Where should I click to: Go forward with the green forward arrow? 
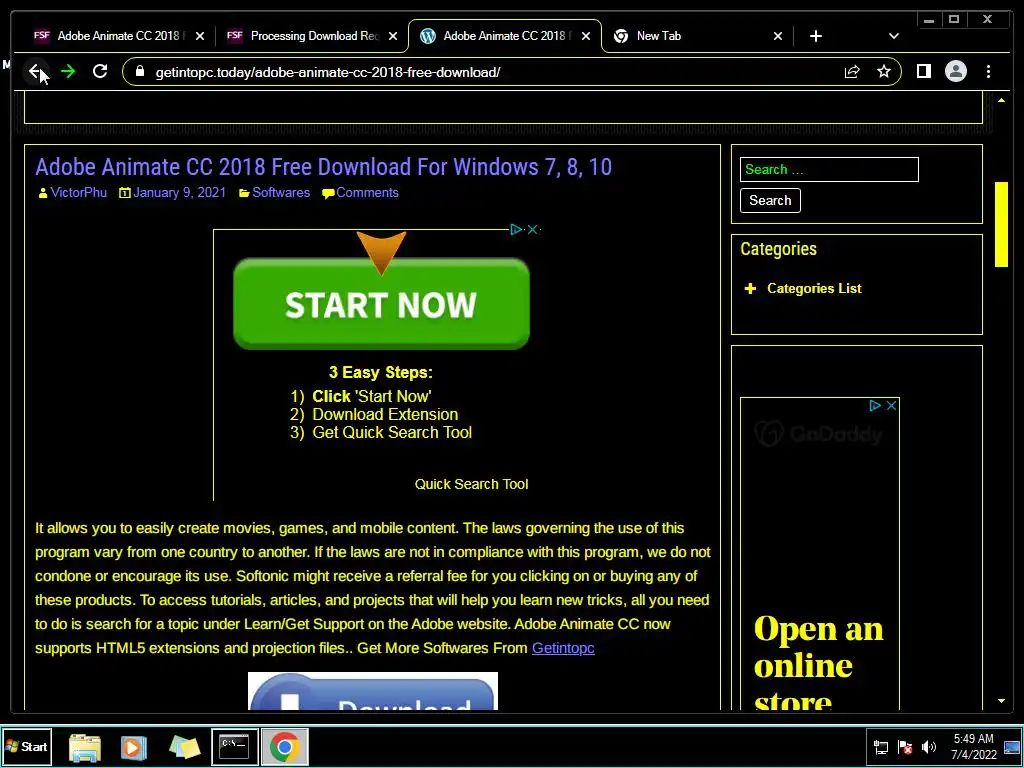[x=68, y=71]
